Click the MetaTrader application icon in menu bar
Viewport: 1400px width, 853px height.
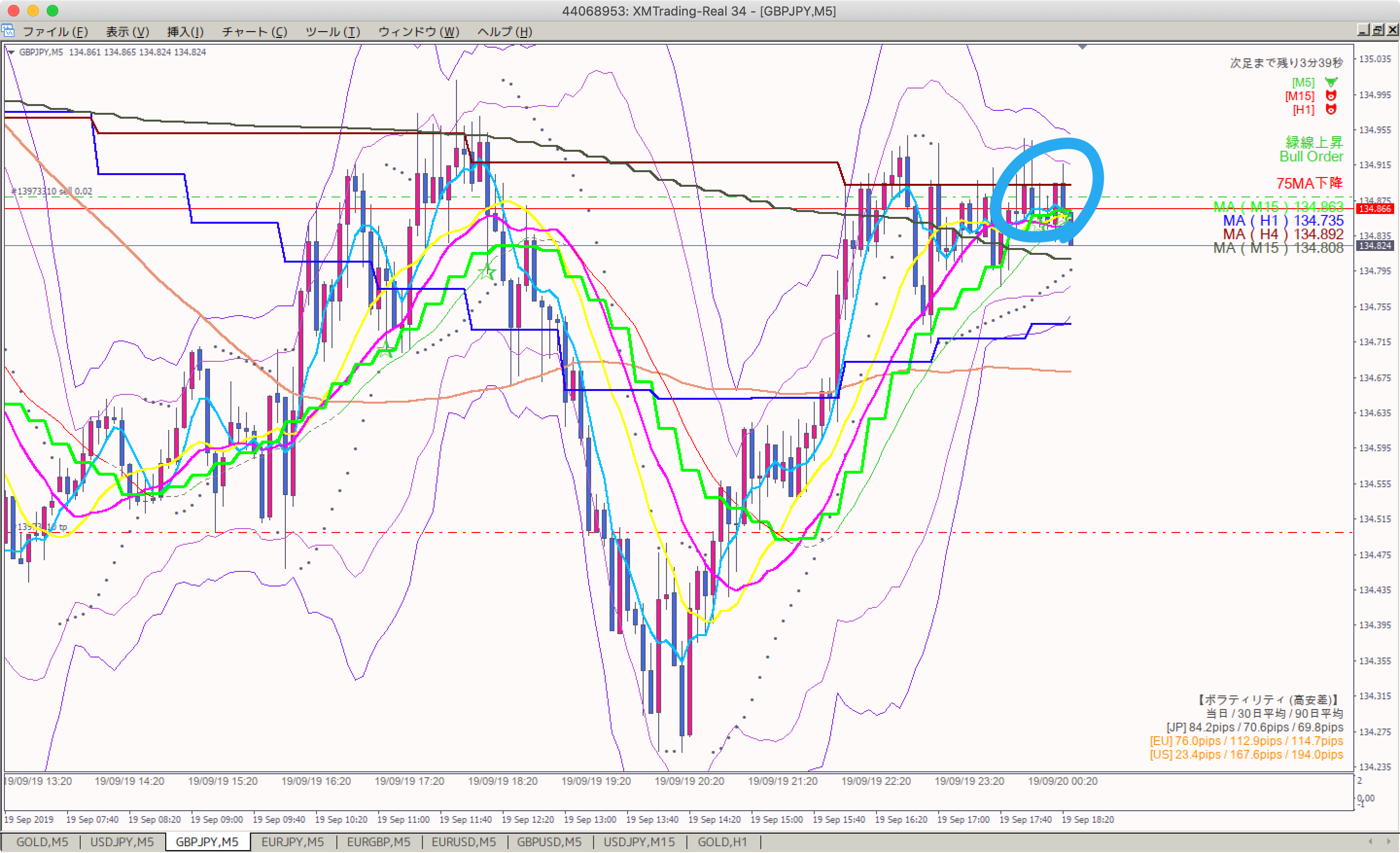coord(8,31)
